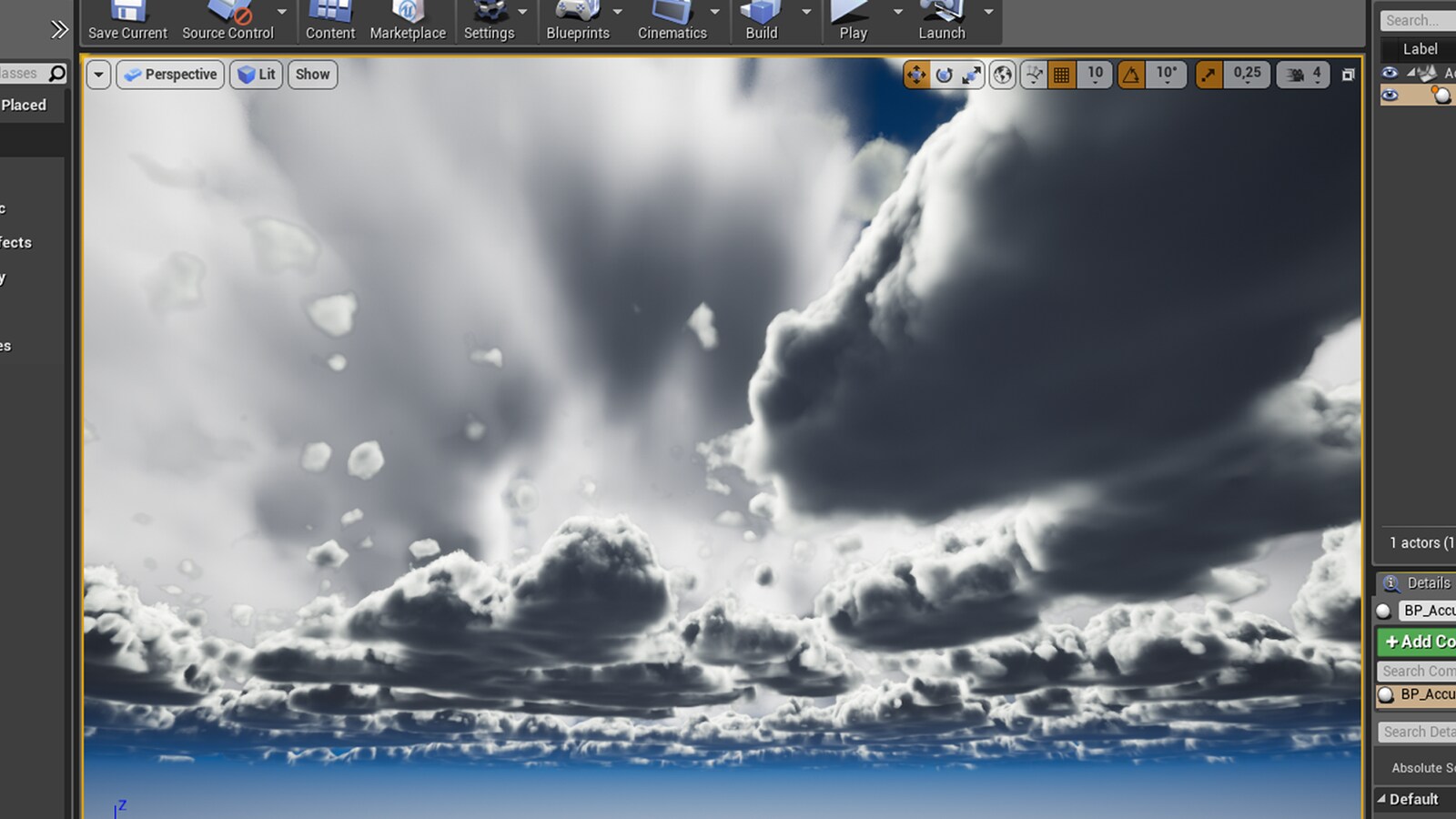
Task: Click the Launch toolbar icon
Action: coord(941,16)
